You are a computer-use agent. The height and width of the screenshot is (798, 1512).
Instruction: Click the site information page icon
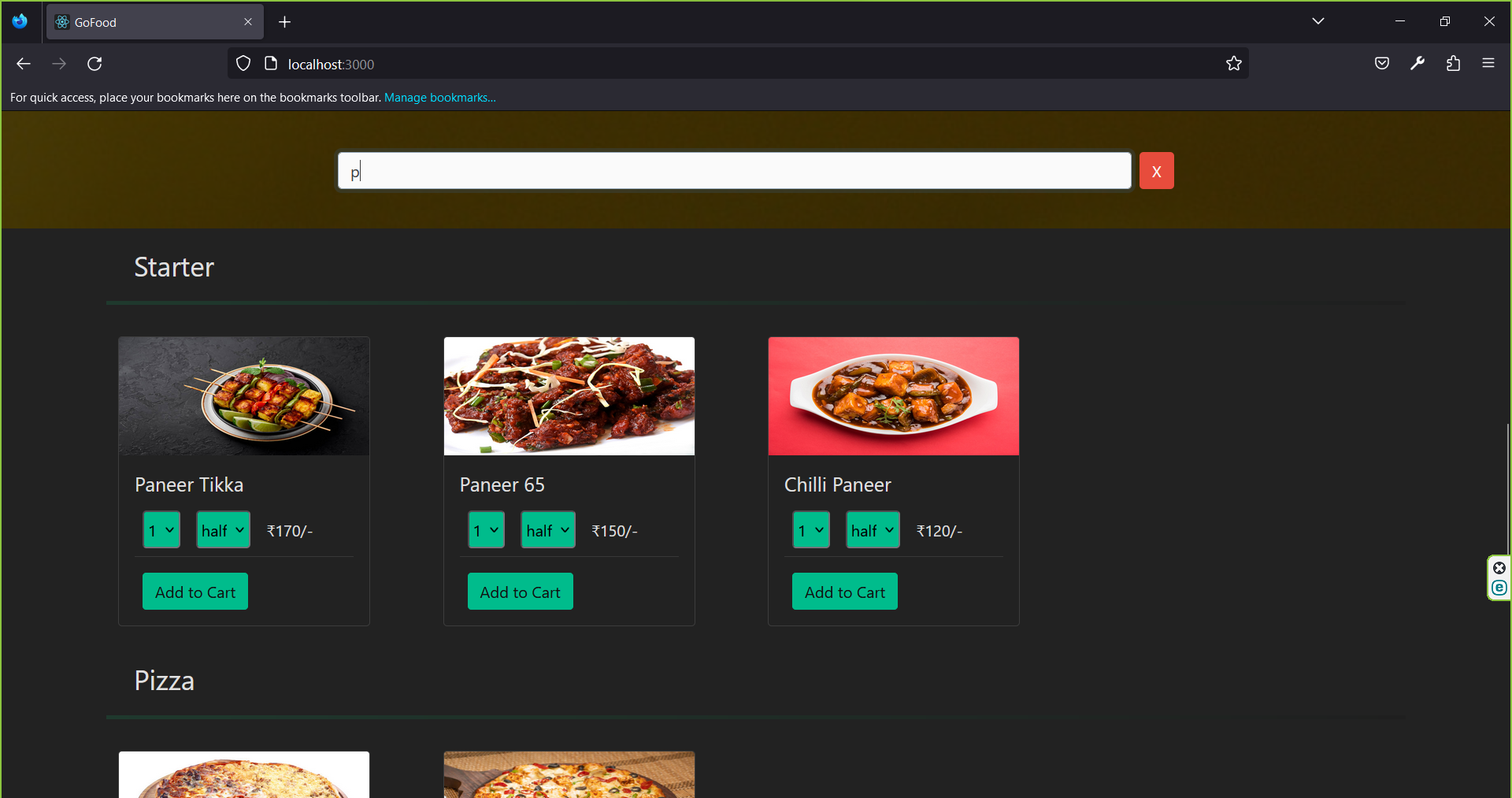click(x=272, y=63)
